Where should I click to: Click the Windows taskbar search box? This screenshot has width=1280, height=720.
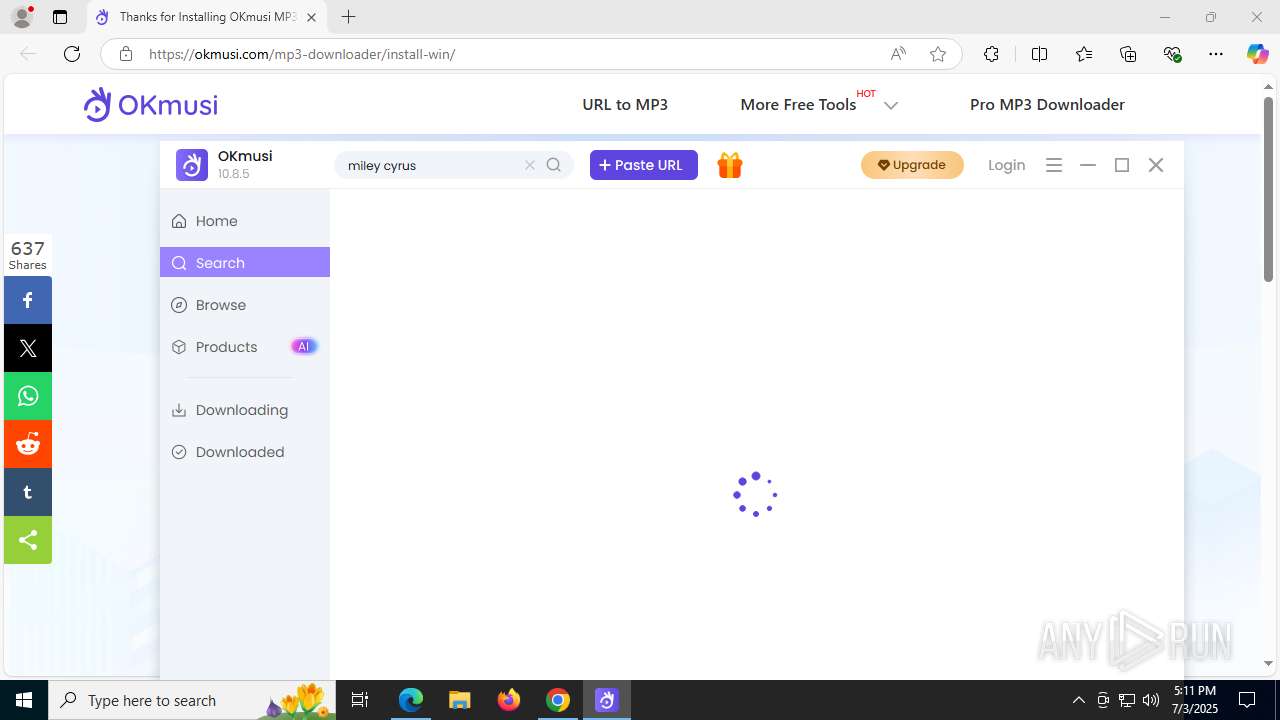(x=192, y=700)
